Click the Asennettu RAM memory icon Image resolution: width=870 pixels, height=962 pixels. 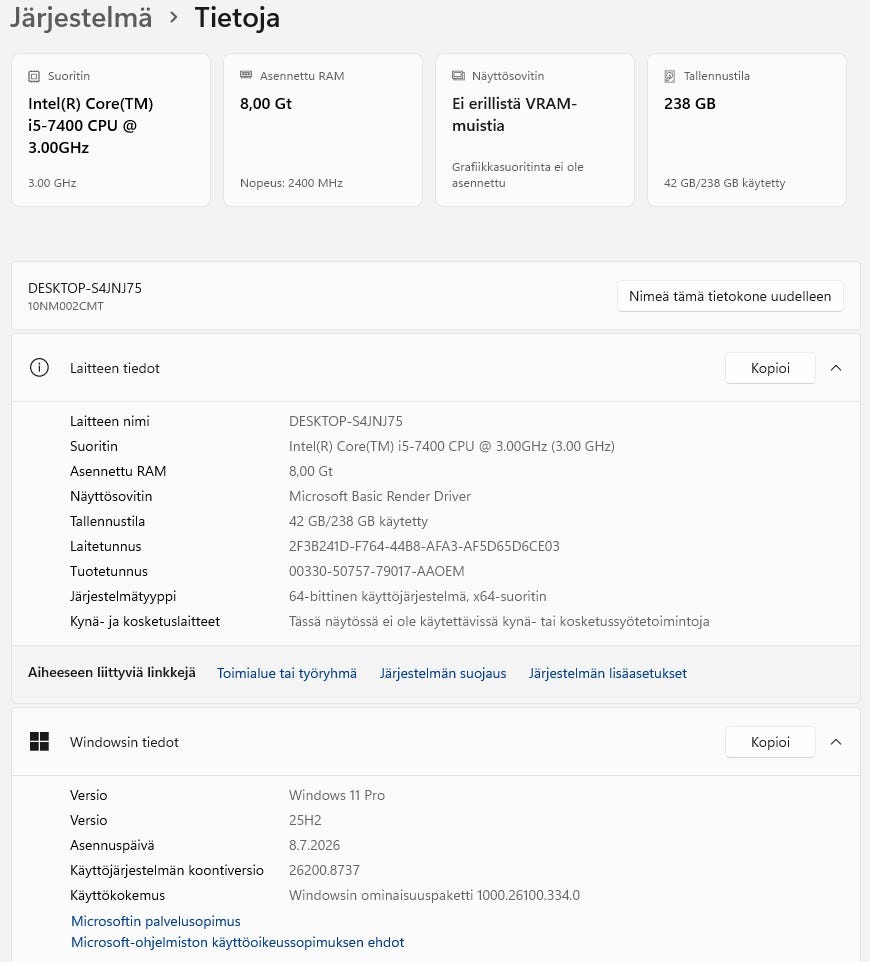246,75
